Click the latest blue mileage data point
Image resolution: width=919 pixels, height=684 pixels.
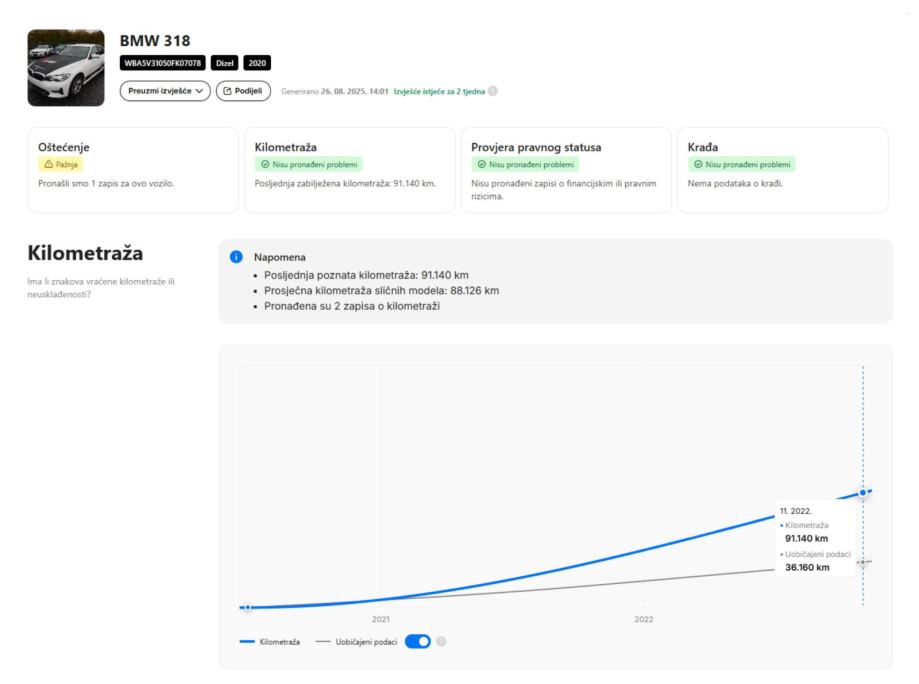point(862,494)
